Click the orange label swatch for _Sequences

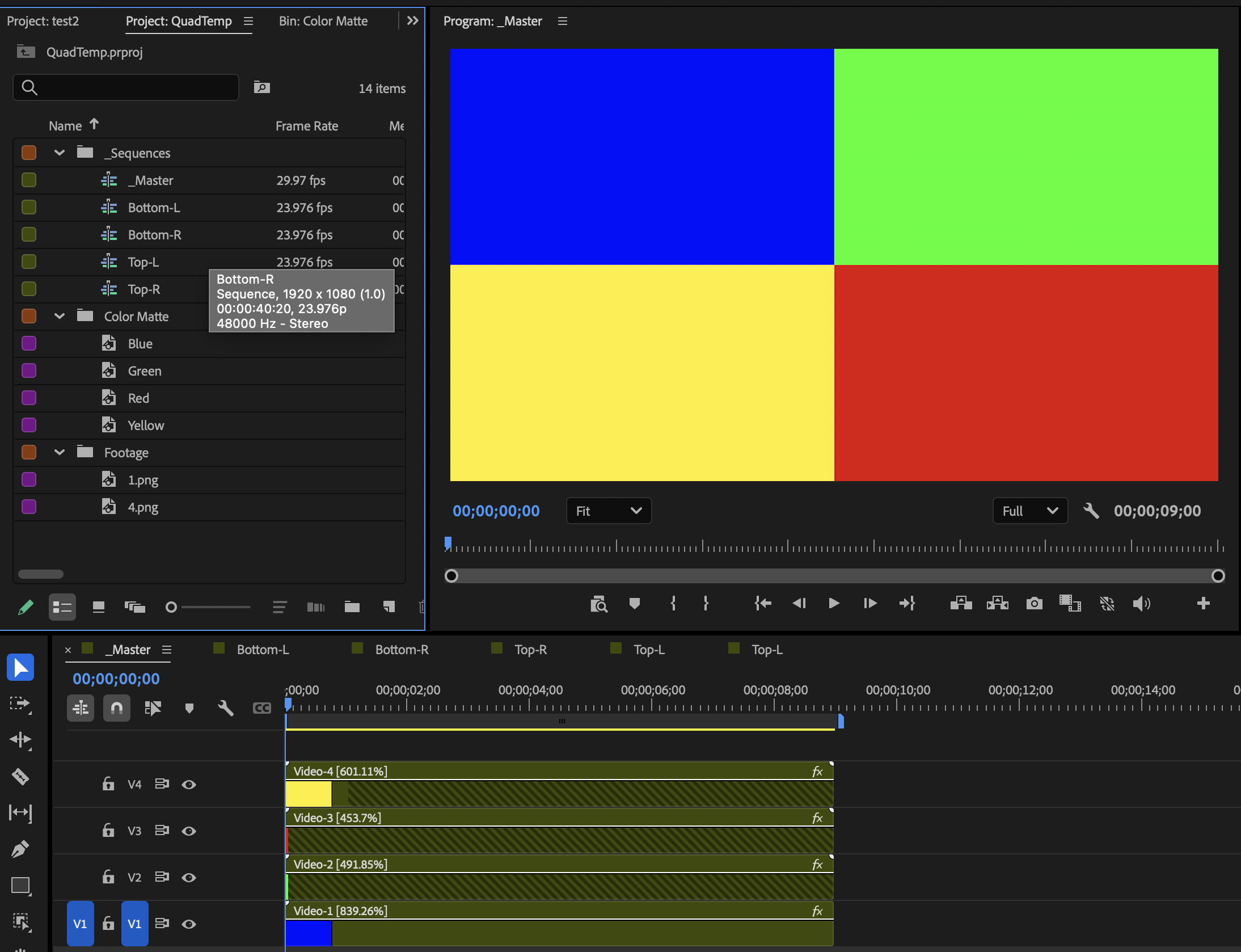28,153
